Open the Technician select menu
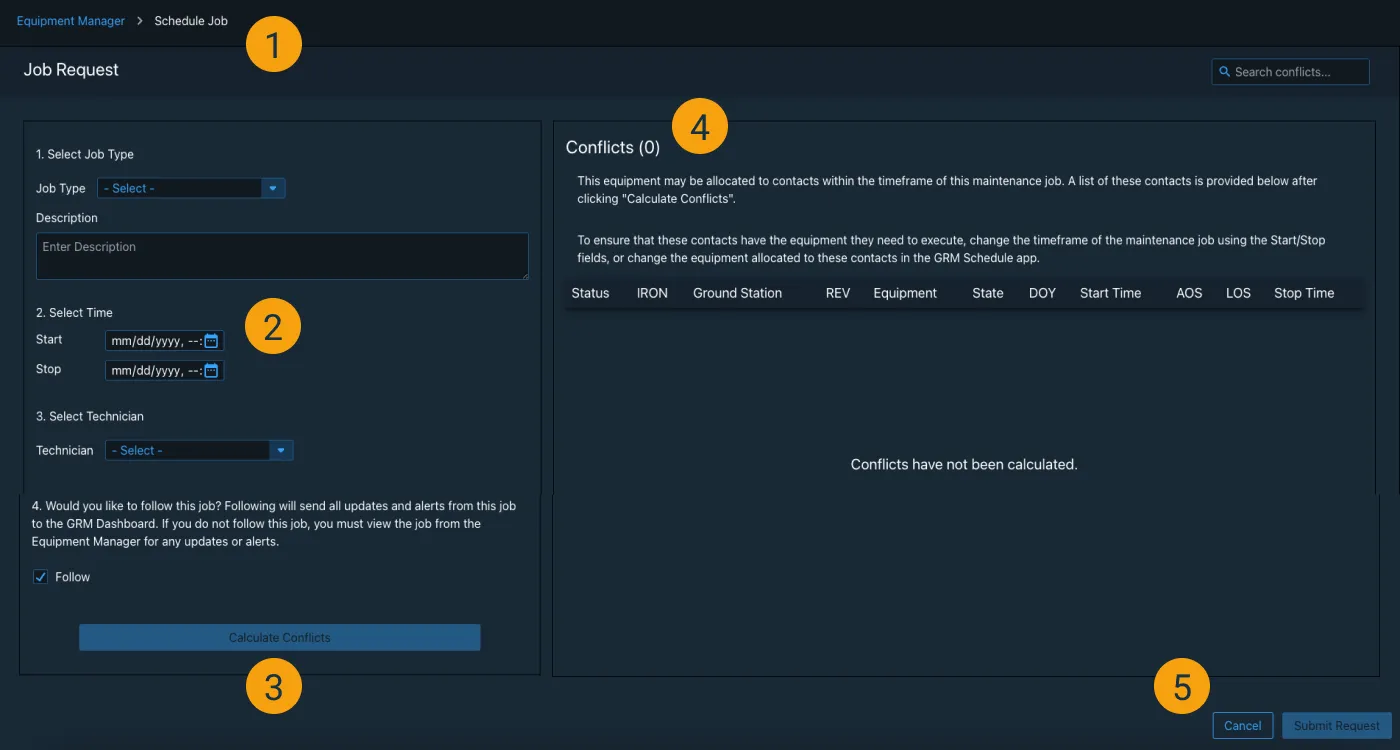 pyautogui.click(x=188, y=451)
